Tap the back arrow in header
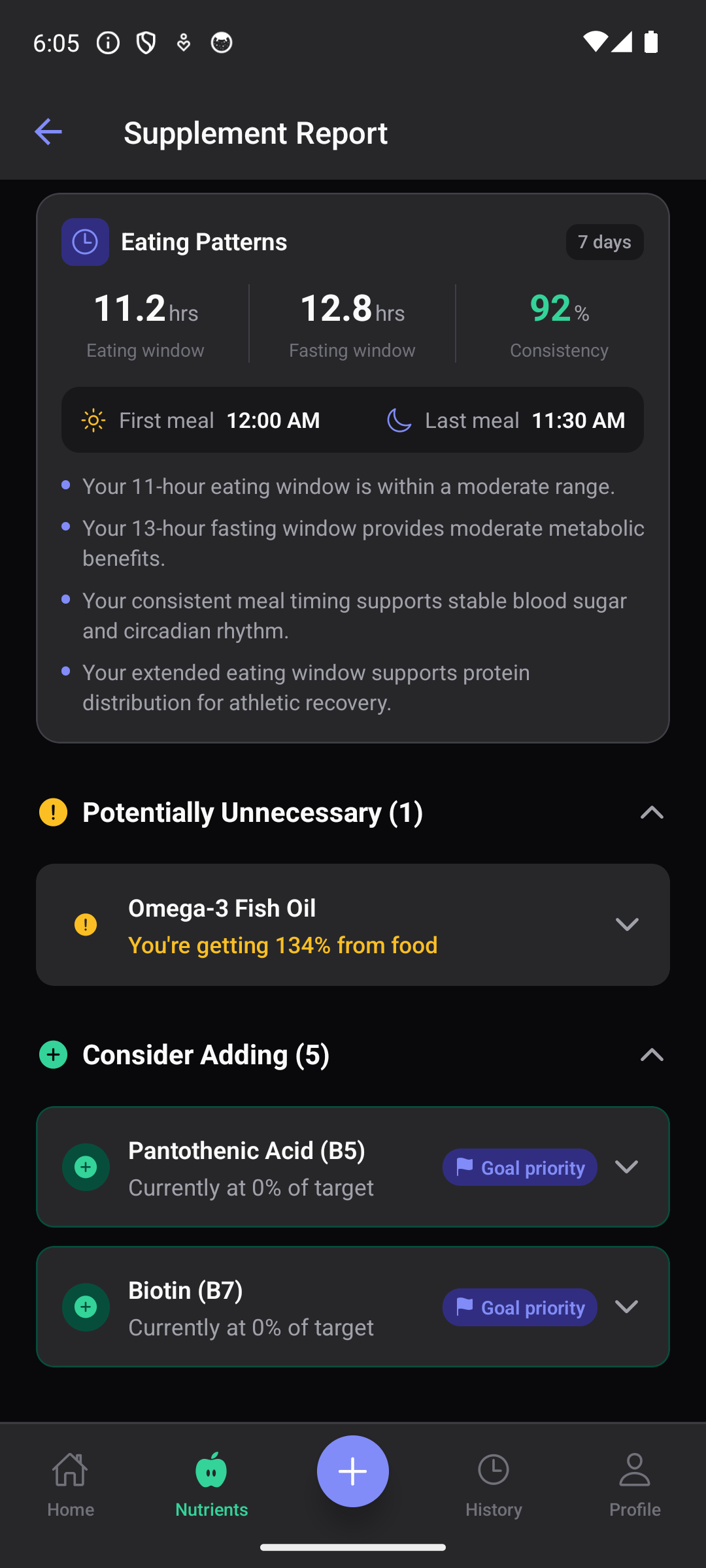This screenshot has width=706, height=1568. coord(48,132)
